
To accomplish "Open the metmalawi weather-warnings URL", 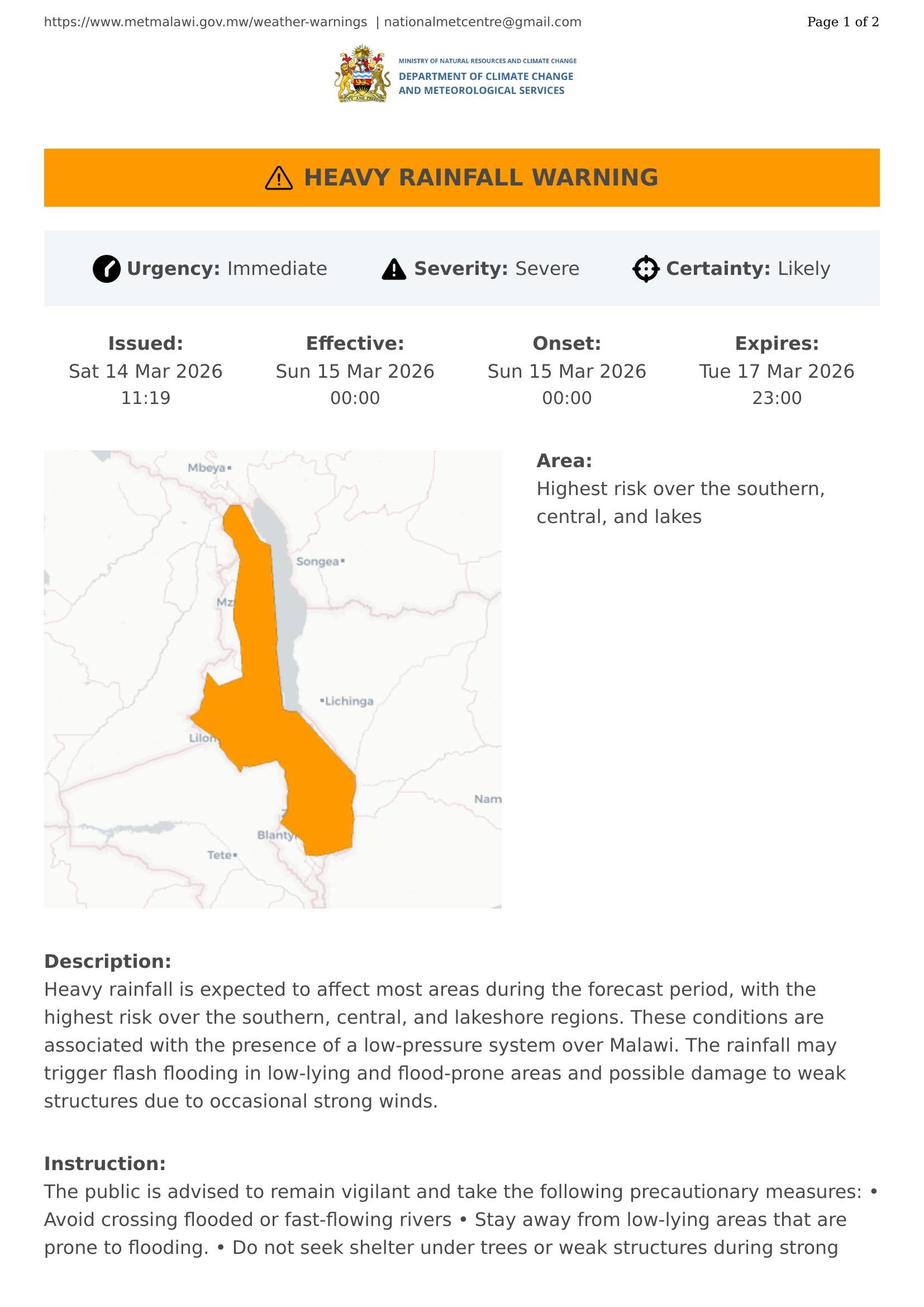I will pyautogui.click(x=206, y=22).
